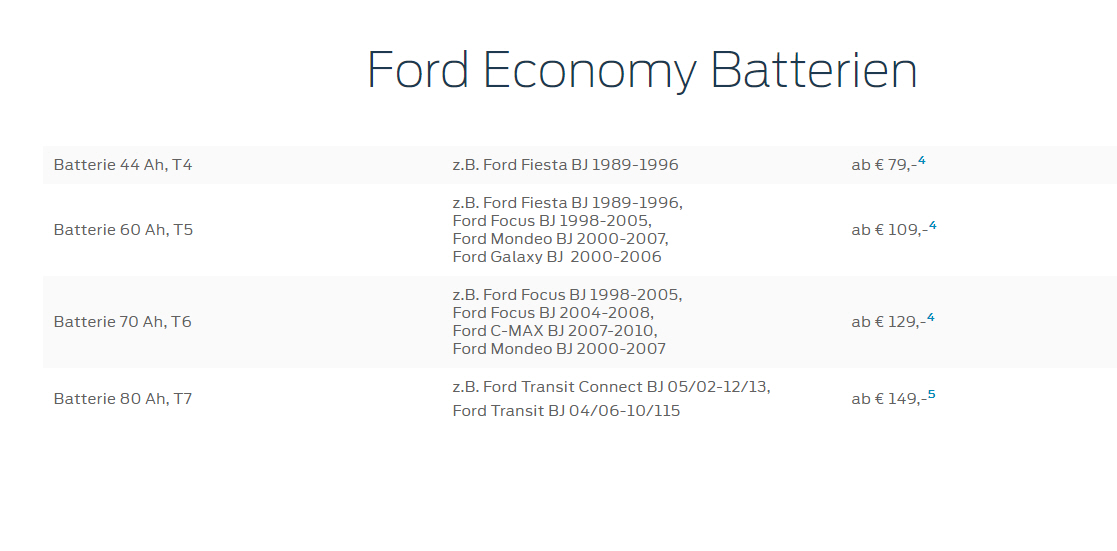
Task: Select the Batterie 44 Ah, T4 cell
Action: tap(123, 165)
